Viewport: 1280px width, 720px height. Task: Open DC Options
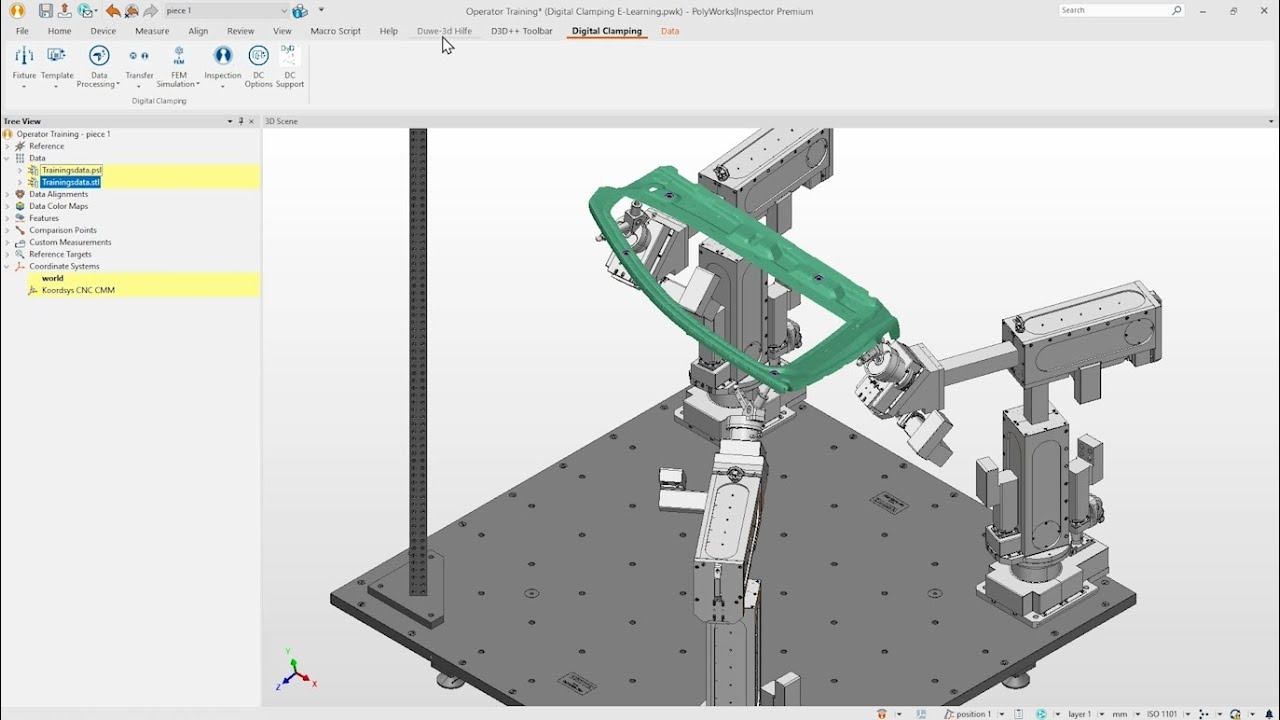pos(258,66)
